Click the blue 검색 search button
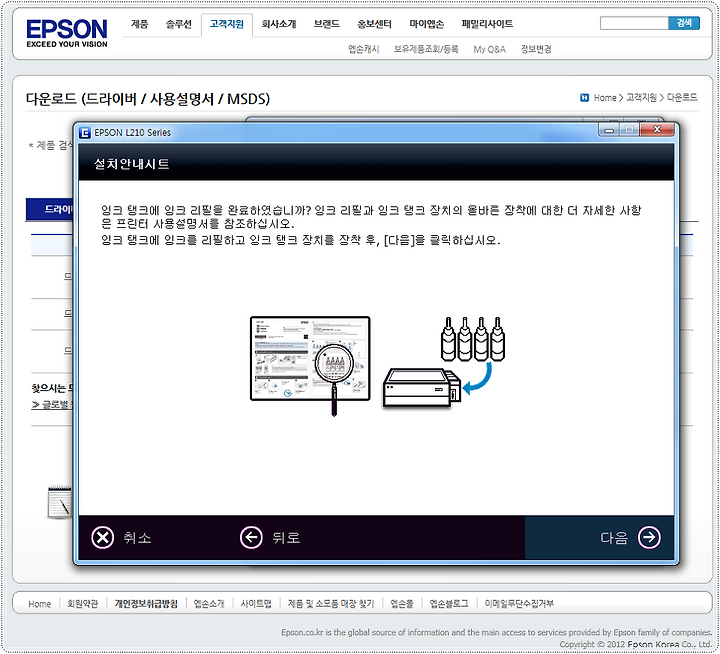This screenshot has height=654, width=720. point(684,23)
